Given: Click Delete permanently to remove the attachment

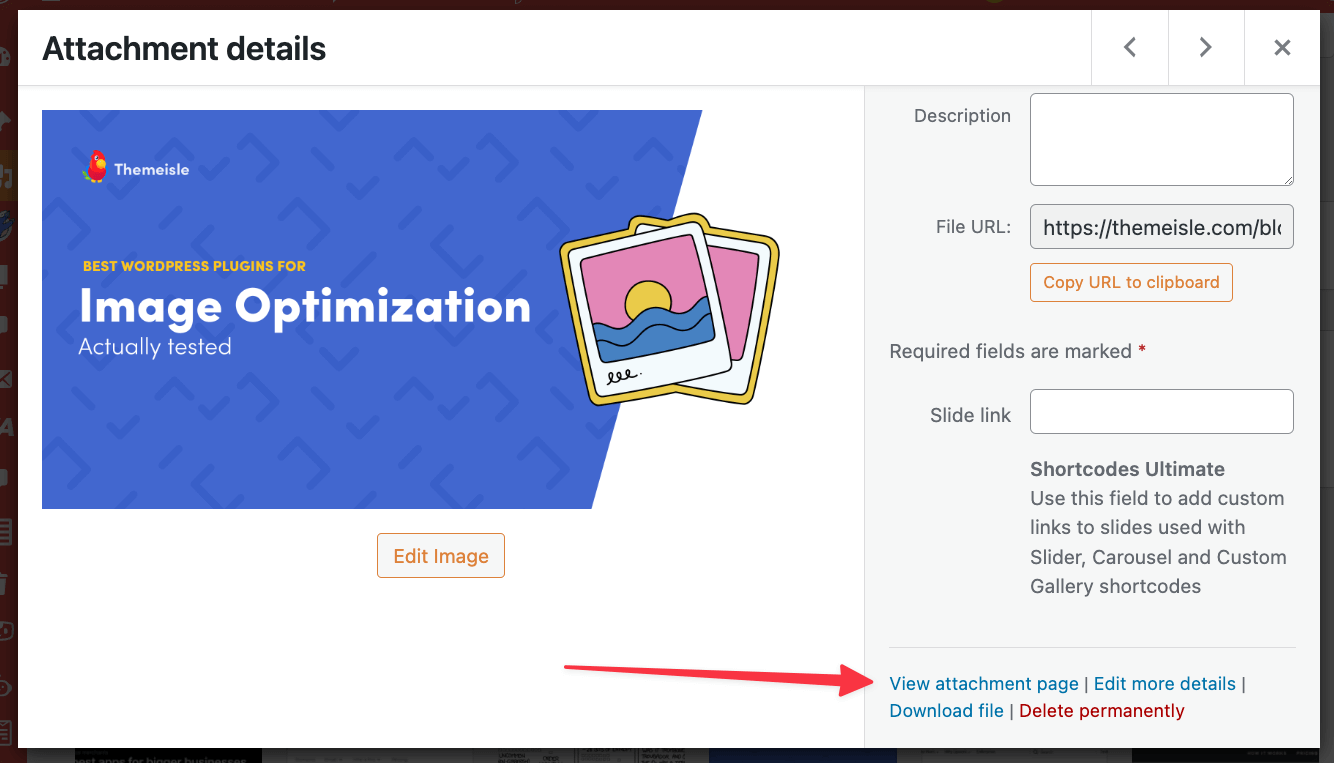Looking at the screenshot, I should 1101,710.
